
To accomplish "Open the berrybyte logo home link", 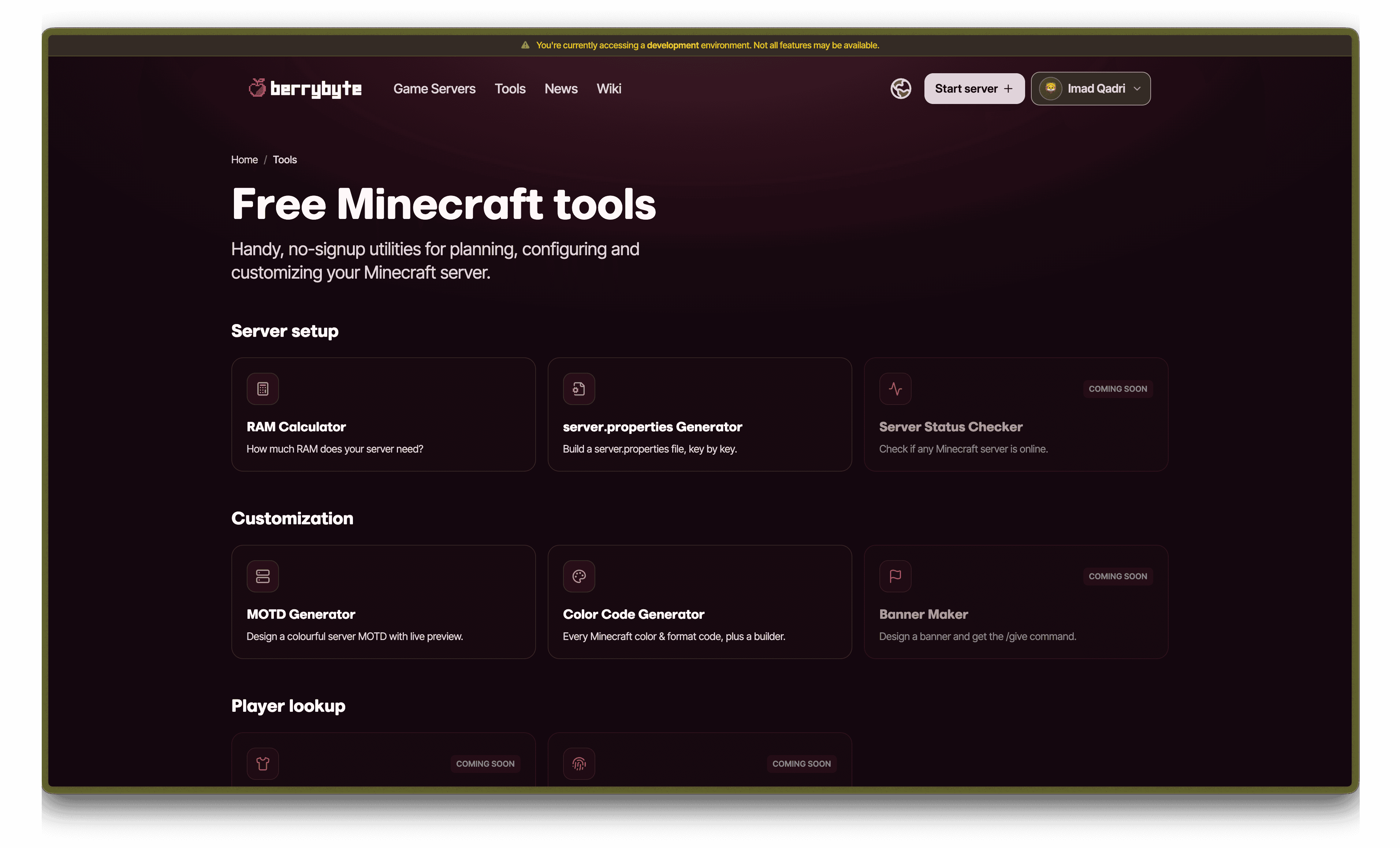I will click(305, 89).
